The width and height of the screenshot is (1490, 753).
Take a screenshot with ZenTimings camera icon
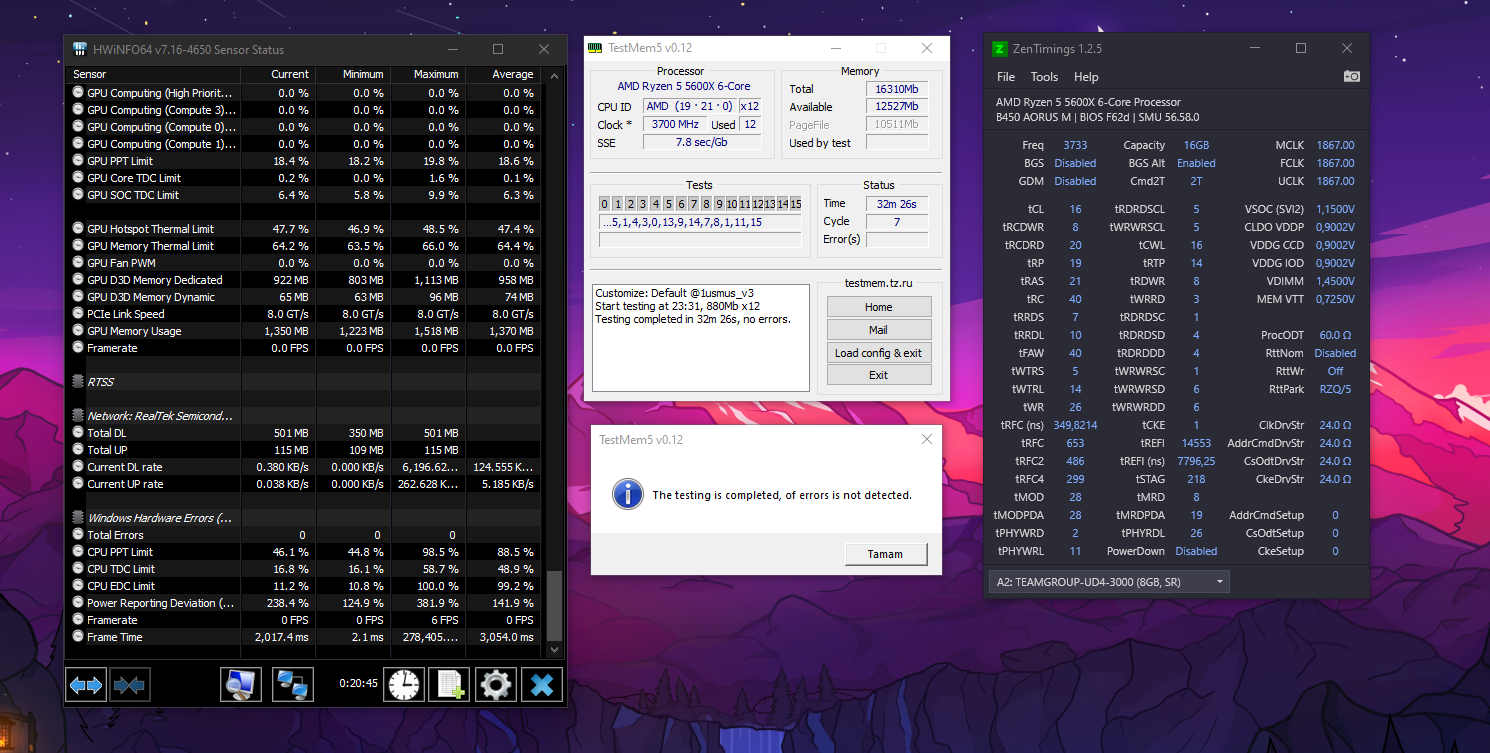coord(1352,76)
